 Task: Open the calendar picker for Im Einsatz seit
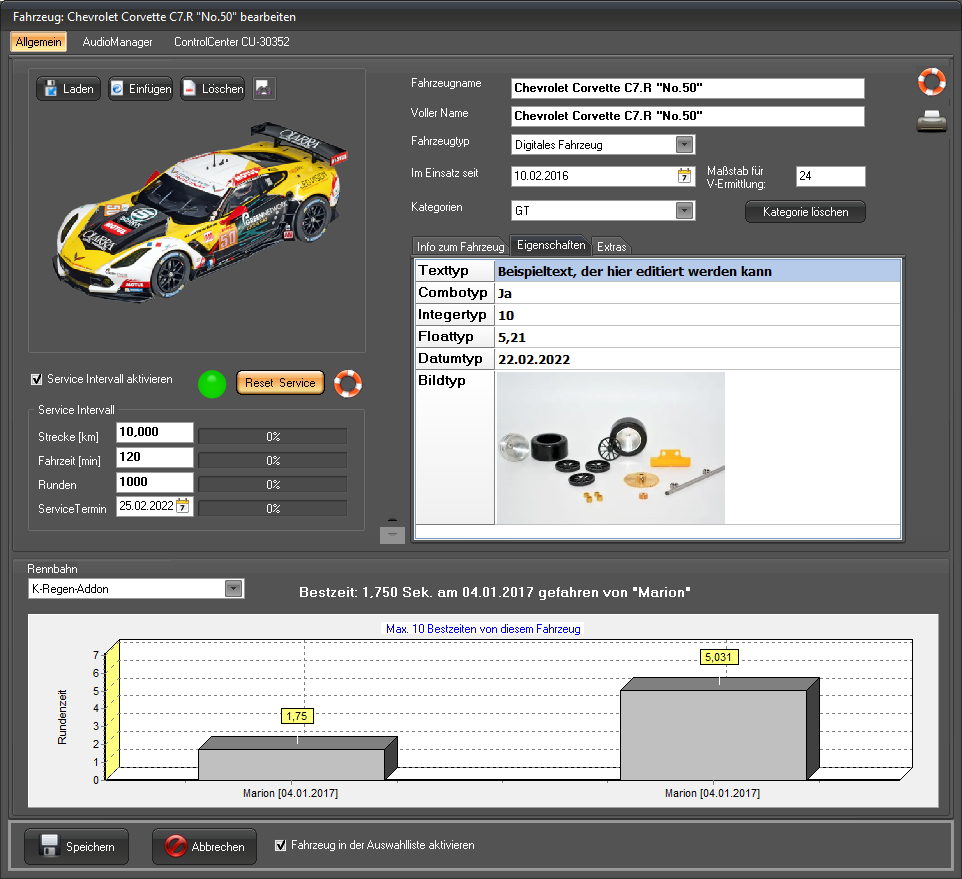[684, 175]
